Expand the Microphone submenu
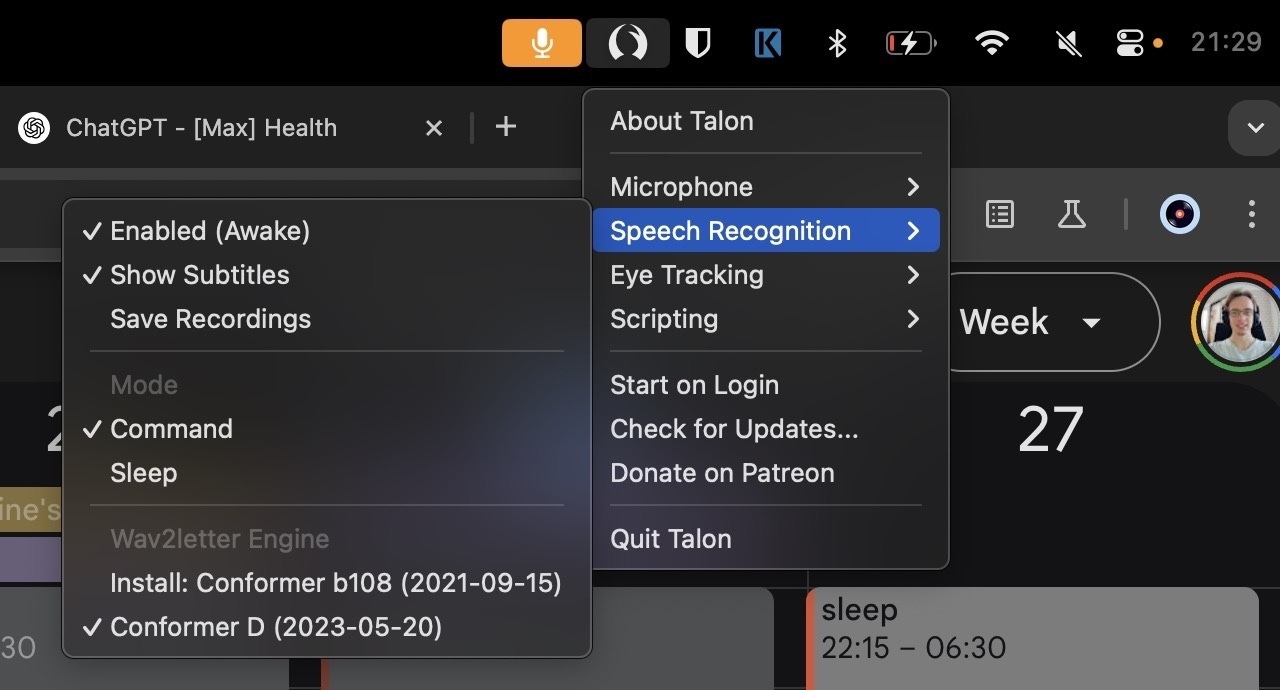This screenshot has width=1280, height=690. pos(767,187)
